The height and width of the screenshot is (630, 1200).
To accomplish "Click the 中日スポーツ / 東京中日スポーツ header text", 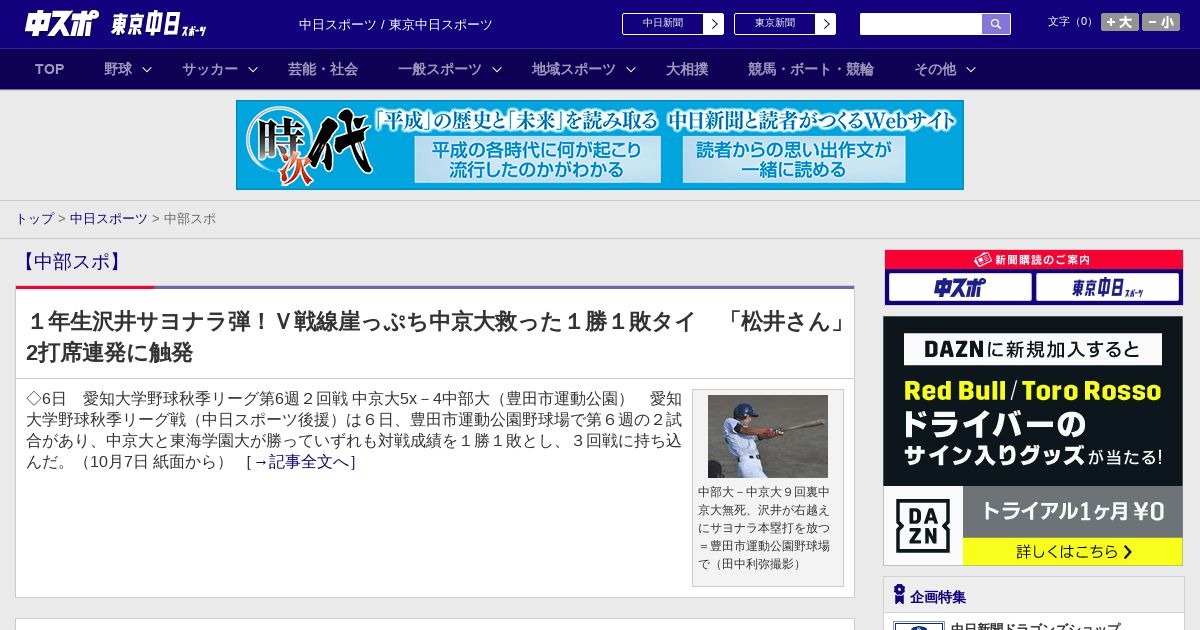I will 396,24.
